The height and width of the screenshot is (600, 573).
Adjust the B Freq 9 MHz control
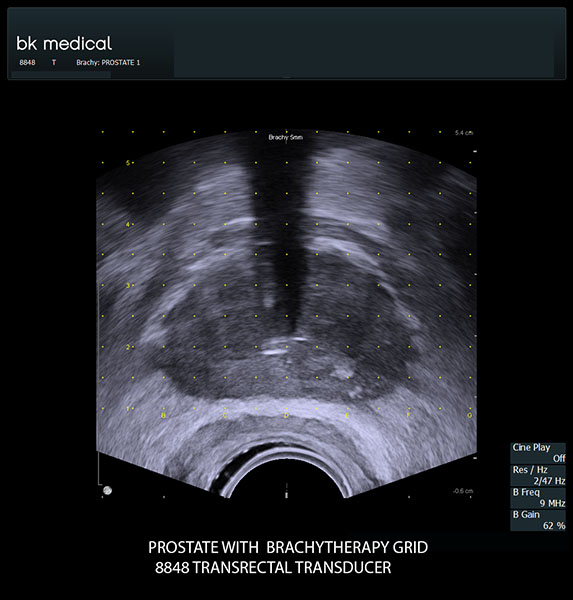point(538,497)
